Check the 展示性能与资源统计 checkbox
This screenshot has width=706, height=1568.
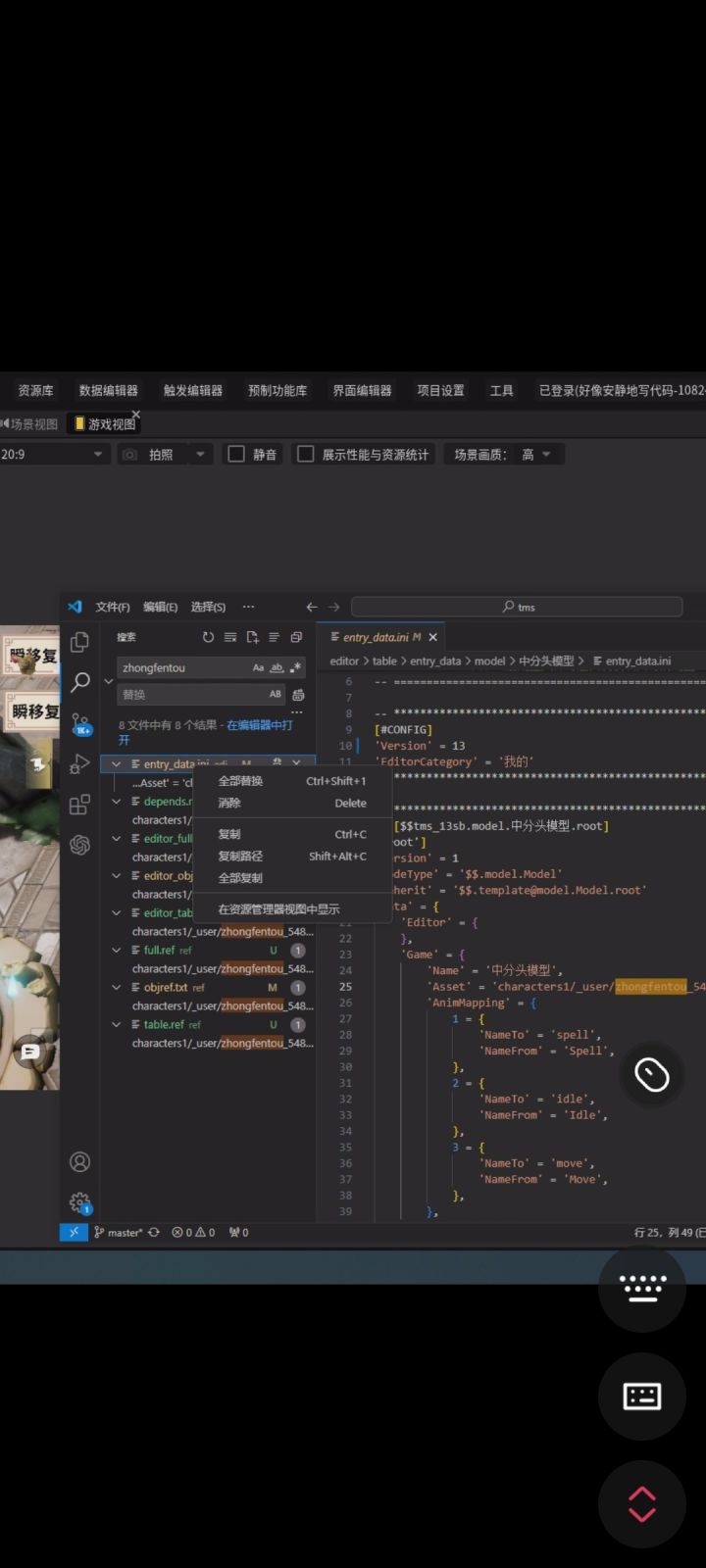(306, 455)
